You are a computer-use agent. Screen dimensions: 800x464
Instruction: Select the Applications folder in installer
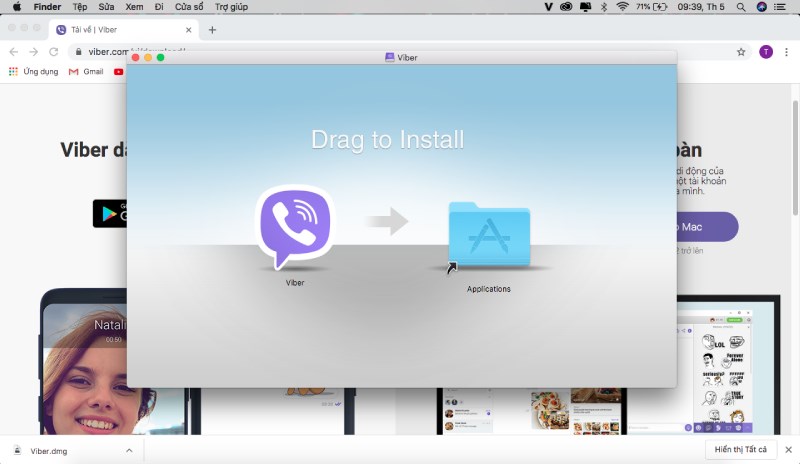tap(489, 234)
